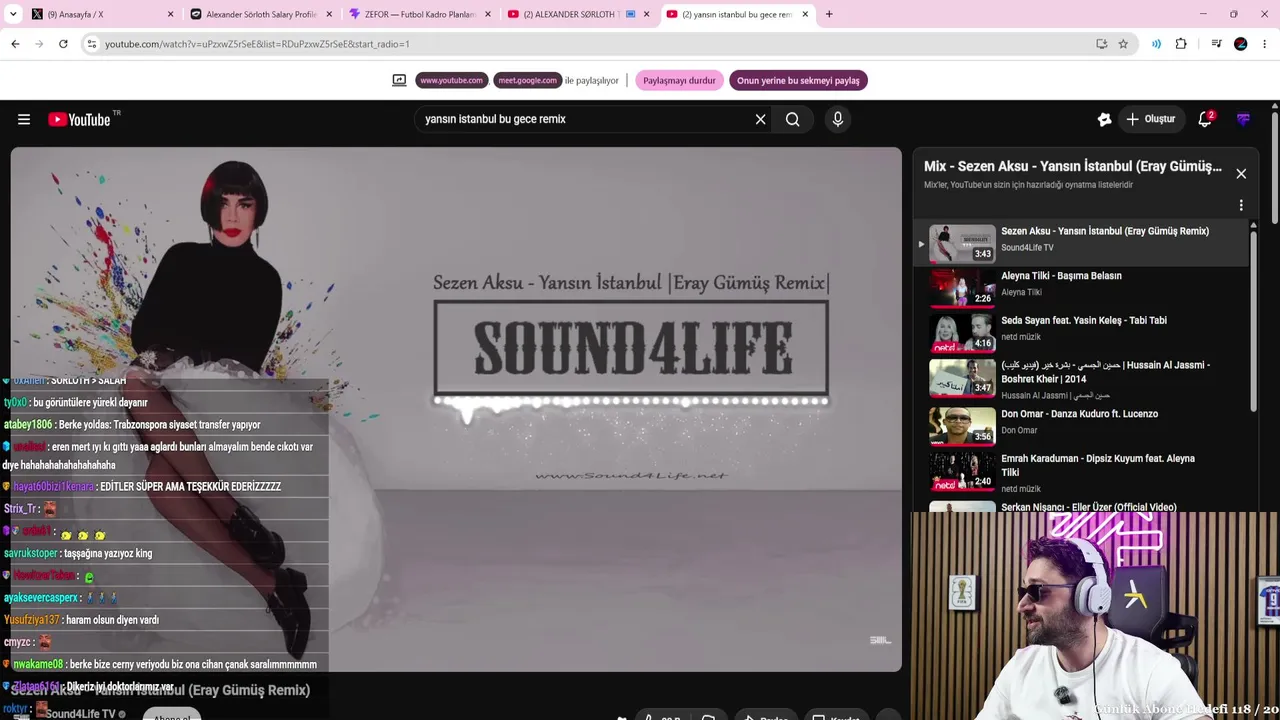Switch to the ALEXANDER SØRLOTH tab
Screen dimensions: 1280x720
click(x=578, y=14)
